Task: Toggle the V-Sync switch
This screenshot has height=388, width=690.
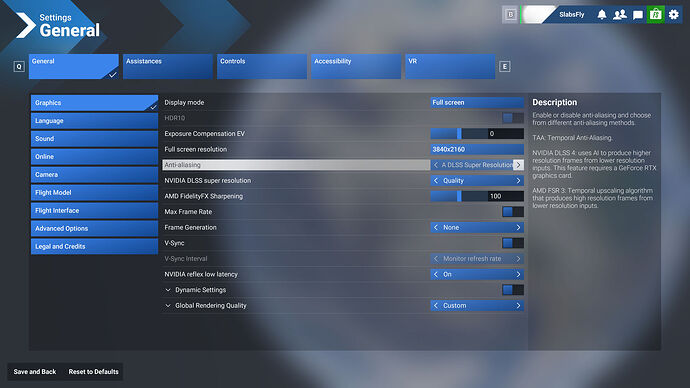Action: (513, 243)
